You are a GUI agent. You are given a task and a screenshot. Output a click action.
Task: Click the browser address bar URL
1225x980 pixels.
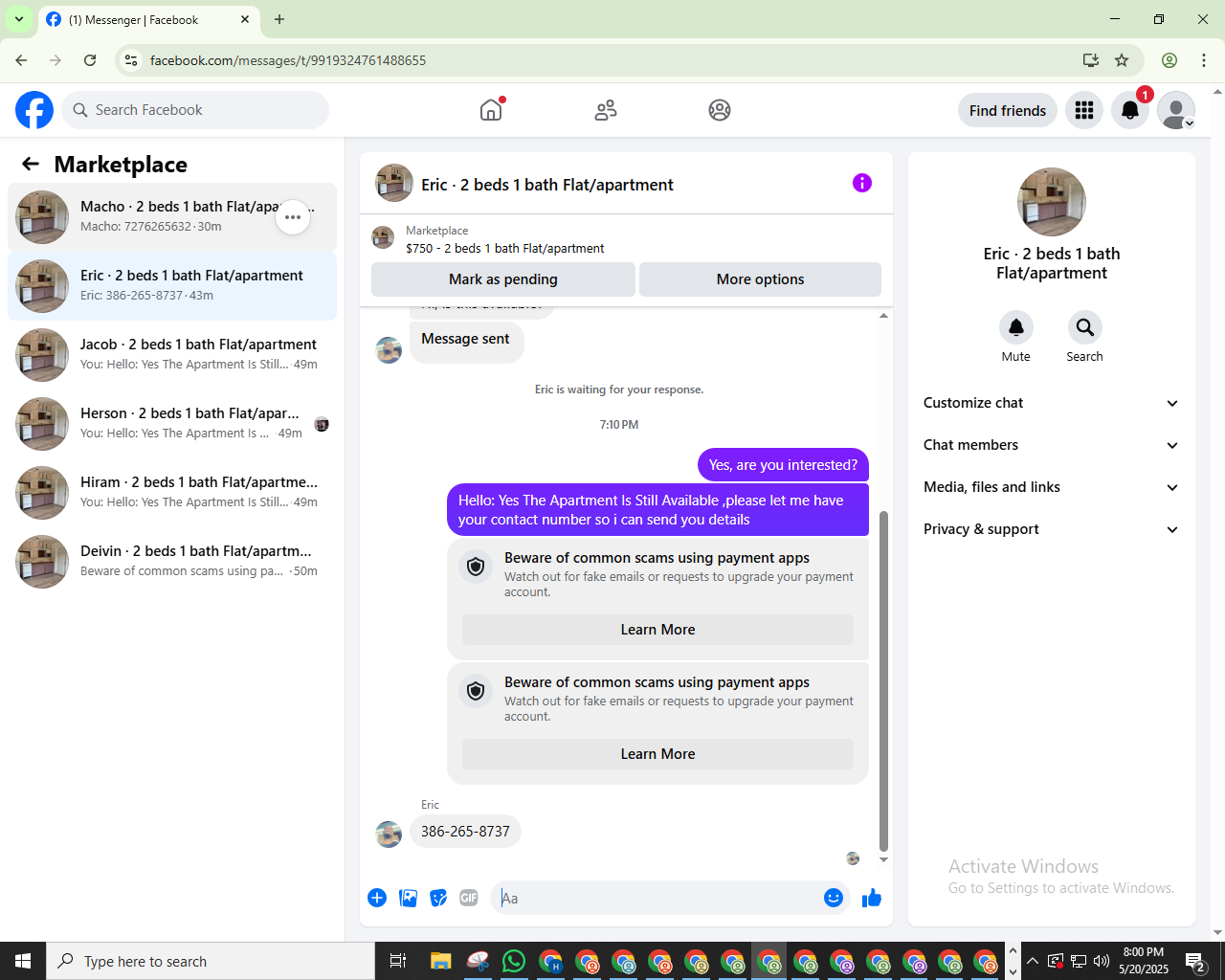288,60
